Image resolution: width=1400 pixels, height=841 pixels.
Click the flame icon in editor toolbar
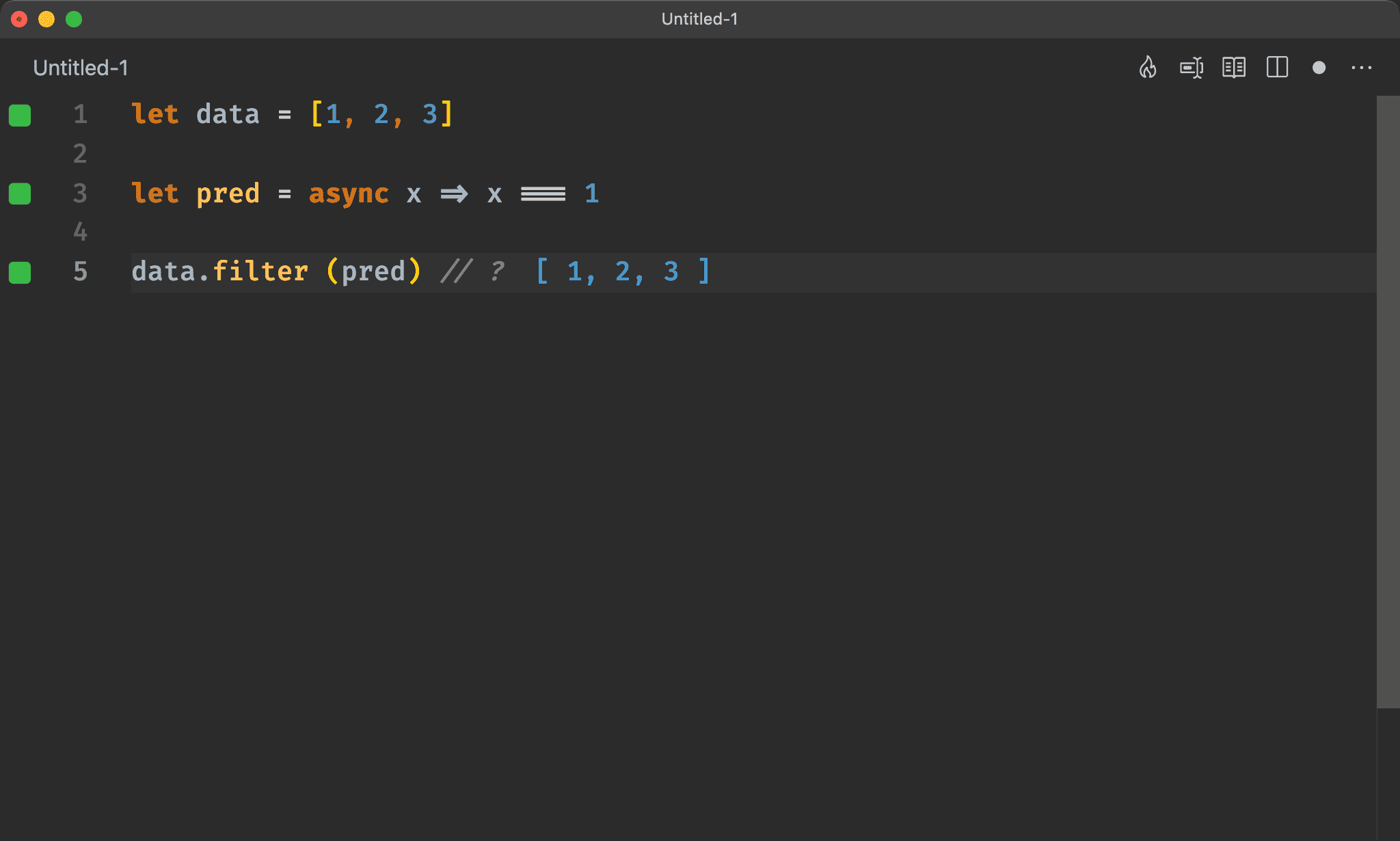[x=1148, y=68]
